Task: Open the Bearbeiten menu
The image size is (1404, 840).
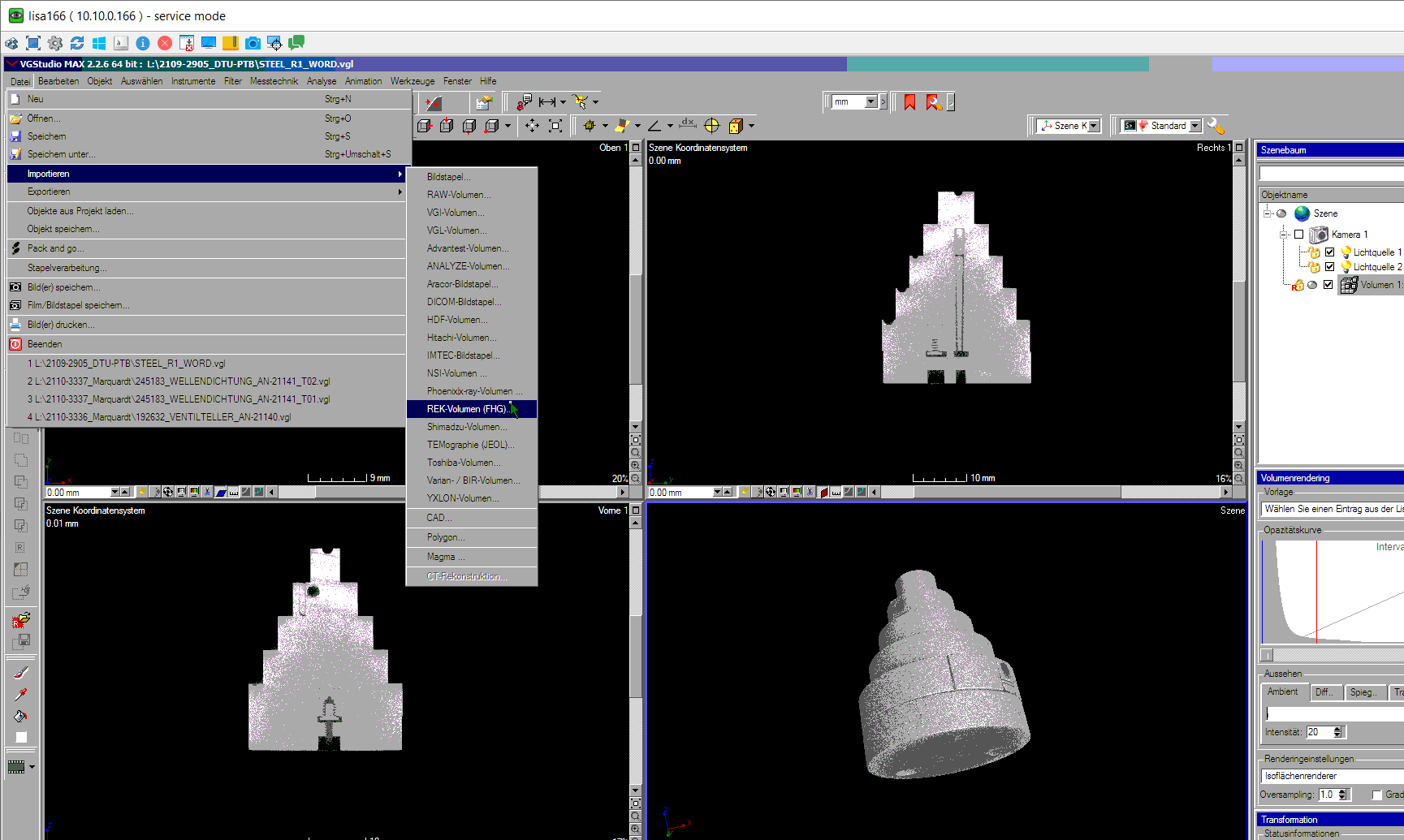Action: pyautogui.click(x=58, y=81)
